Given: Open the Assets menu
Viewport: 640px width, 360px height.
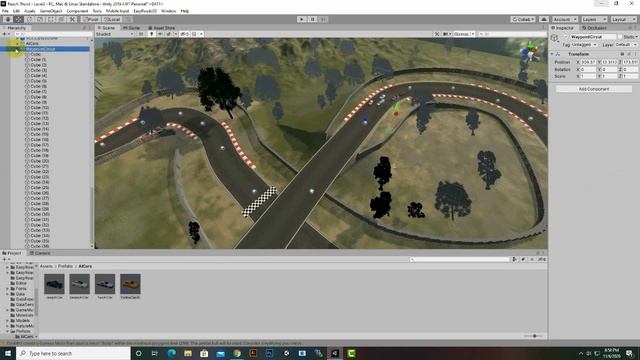Looking at the screenshot, I should pos(30,11).
